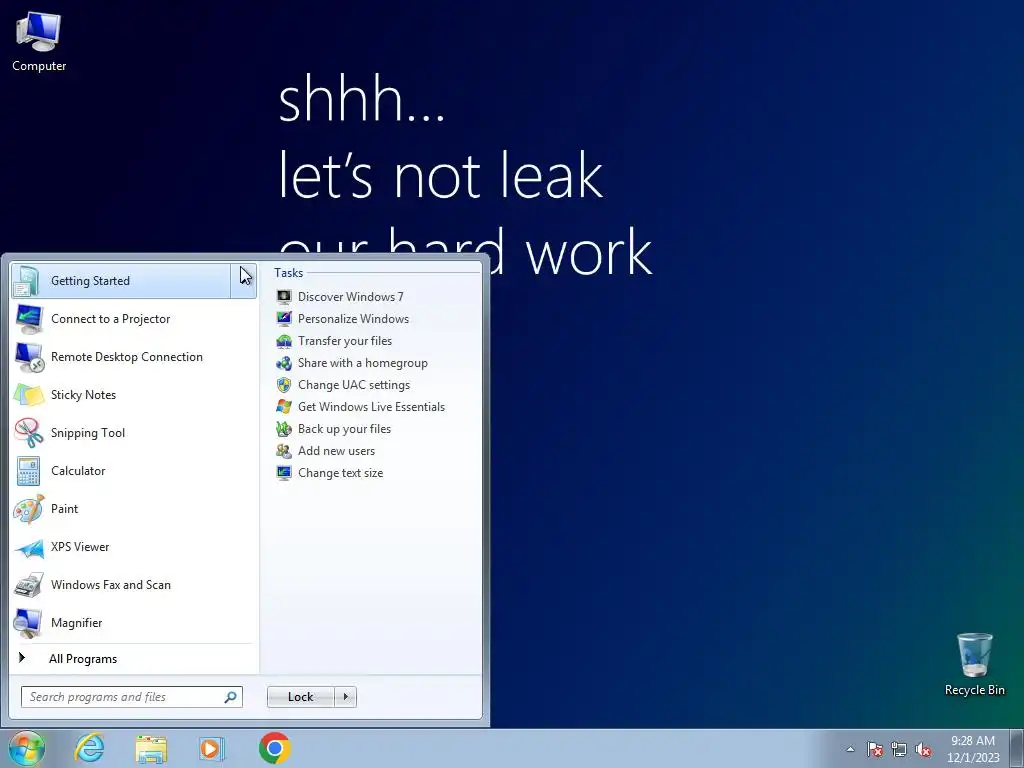Viewport: 1024px width, 768px height.
Task: Click the Personalize Windows icon
Action: coord(284,319)
